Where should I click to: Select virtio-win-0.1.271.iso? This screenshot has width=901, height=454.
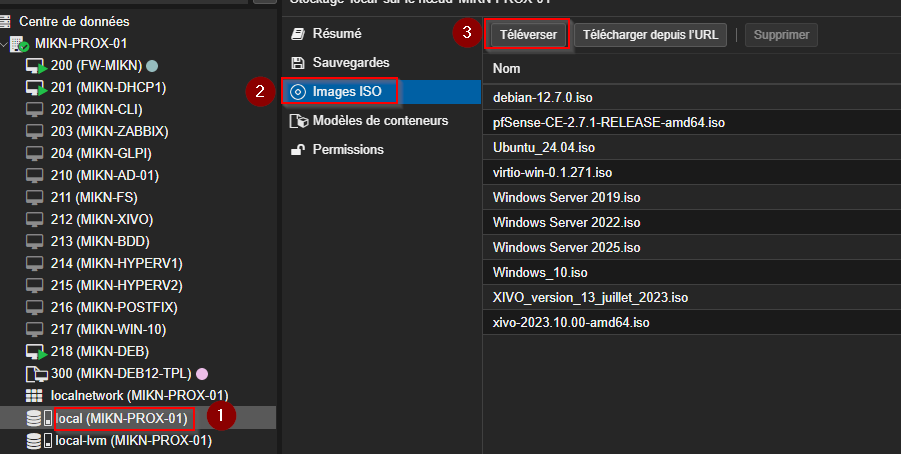tap(692, 172)
